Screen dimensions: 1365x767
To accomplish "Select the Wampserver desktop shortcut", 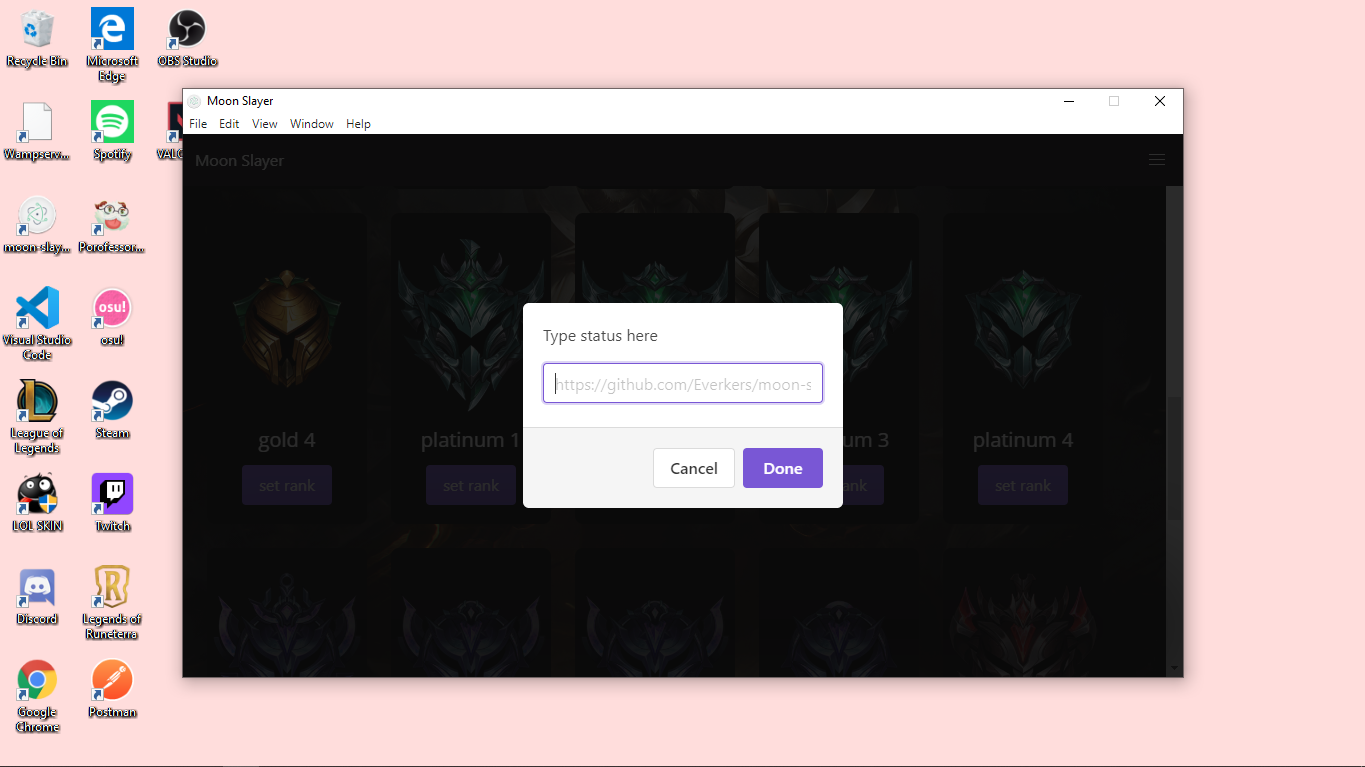I will [37, 131].
